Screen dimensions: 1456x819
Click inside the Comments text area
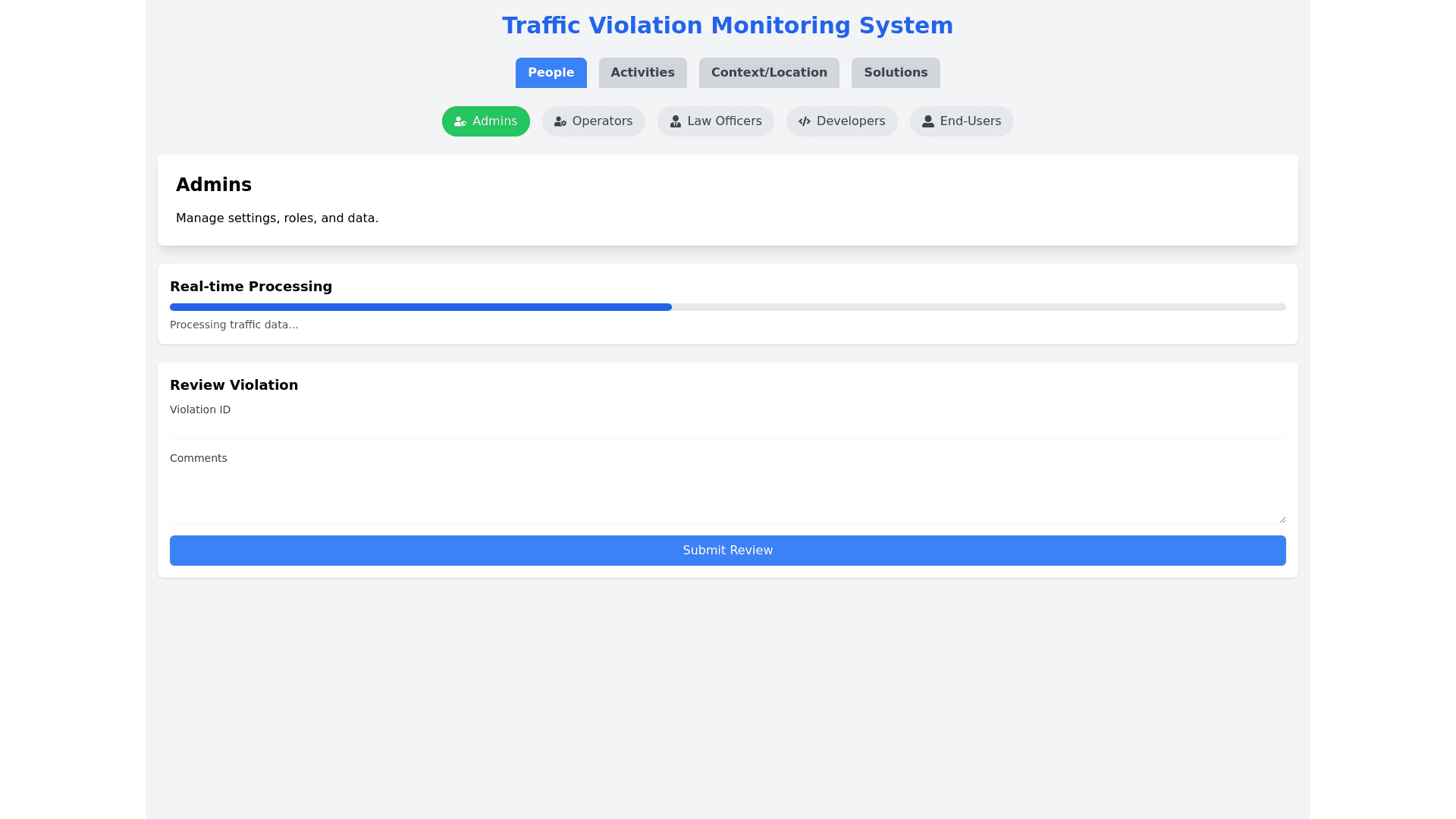click(727, 496)
